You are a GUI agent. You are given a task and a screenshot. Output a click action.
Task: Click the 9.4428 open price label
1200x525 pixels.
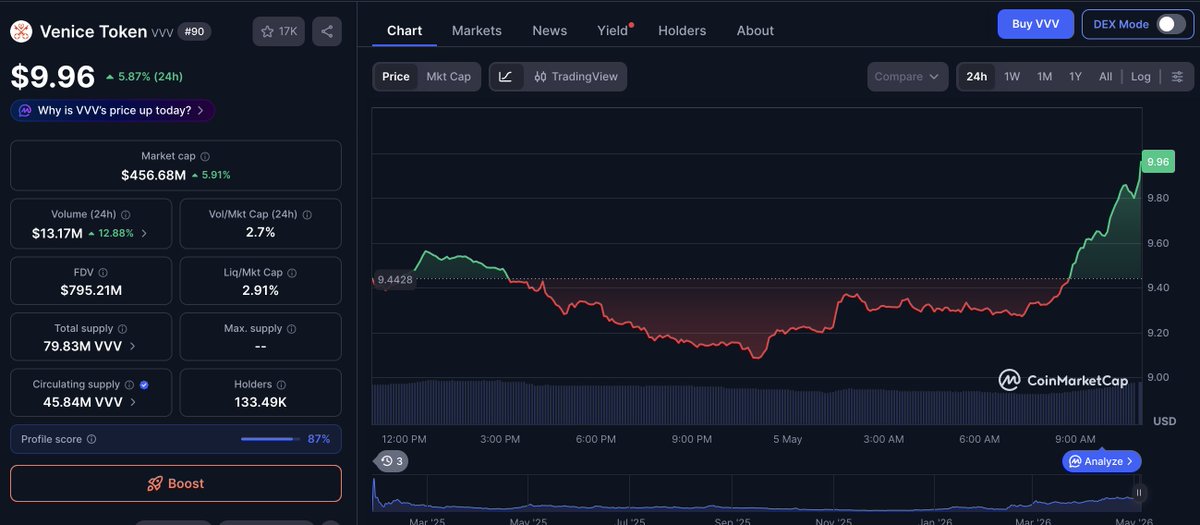click(395, 279)
